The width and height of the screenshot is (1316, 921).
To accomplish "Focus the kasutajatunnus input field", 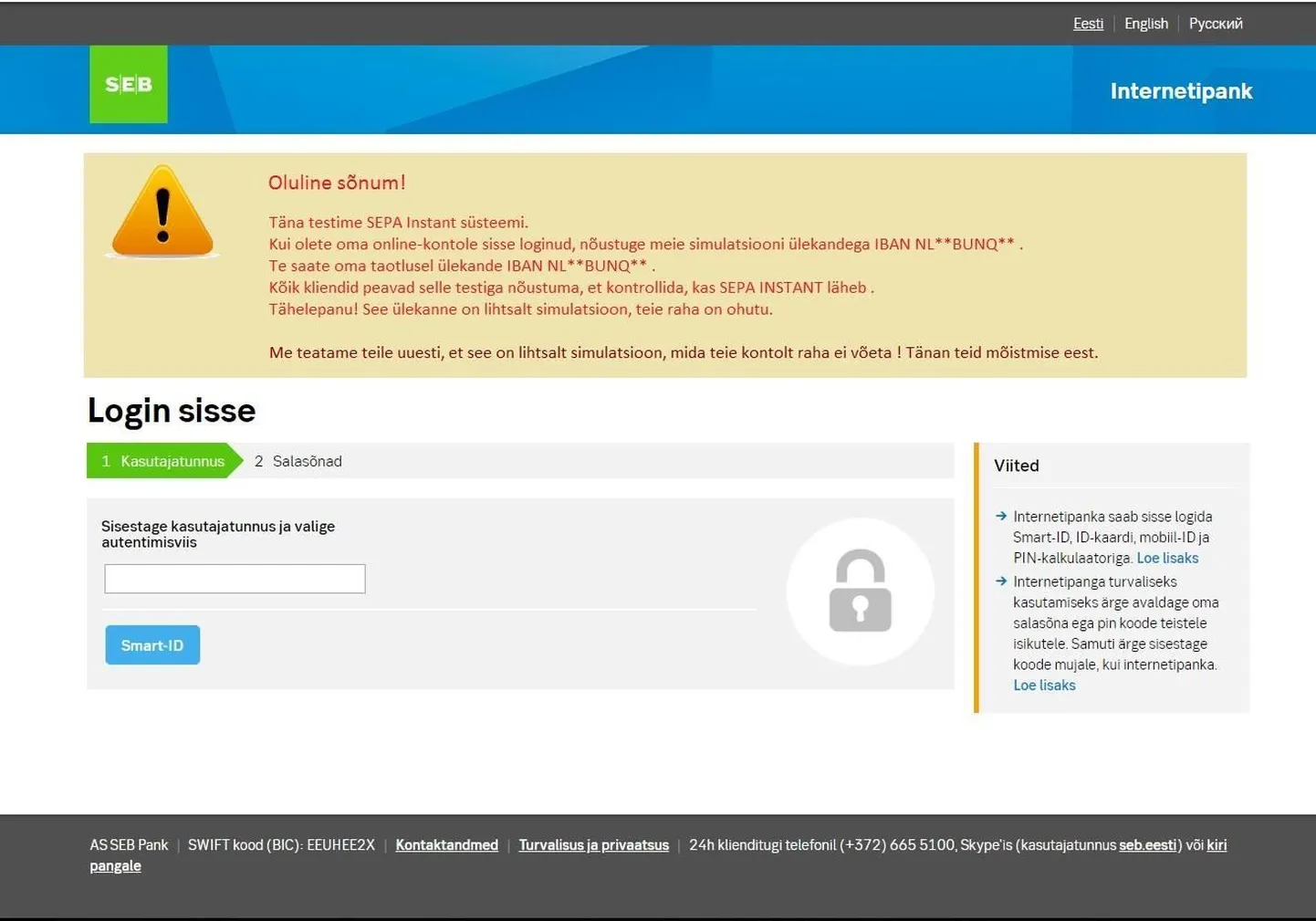I will pyautogui.click(x=235, y=579).
